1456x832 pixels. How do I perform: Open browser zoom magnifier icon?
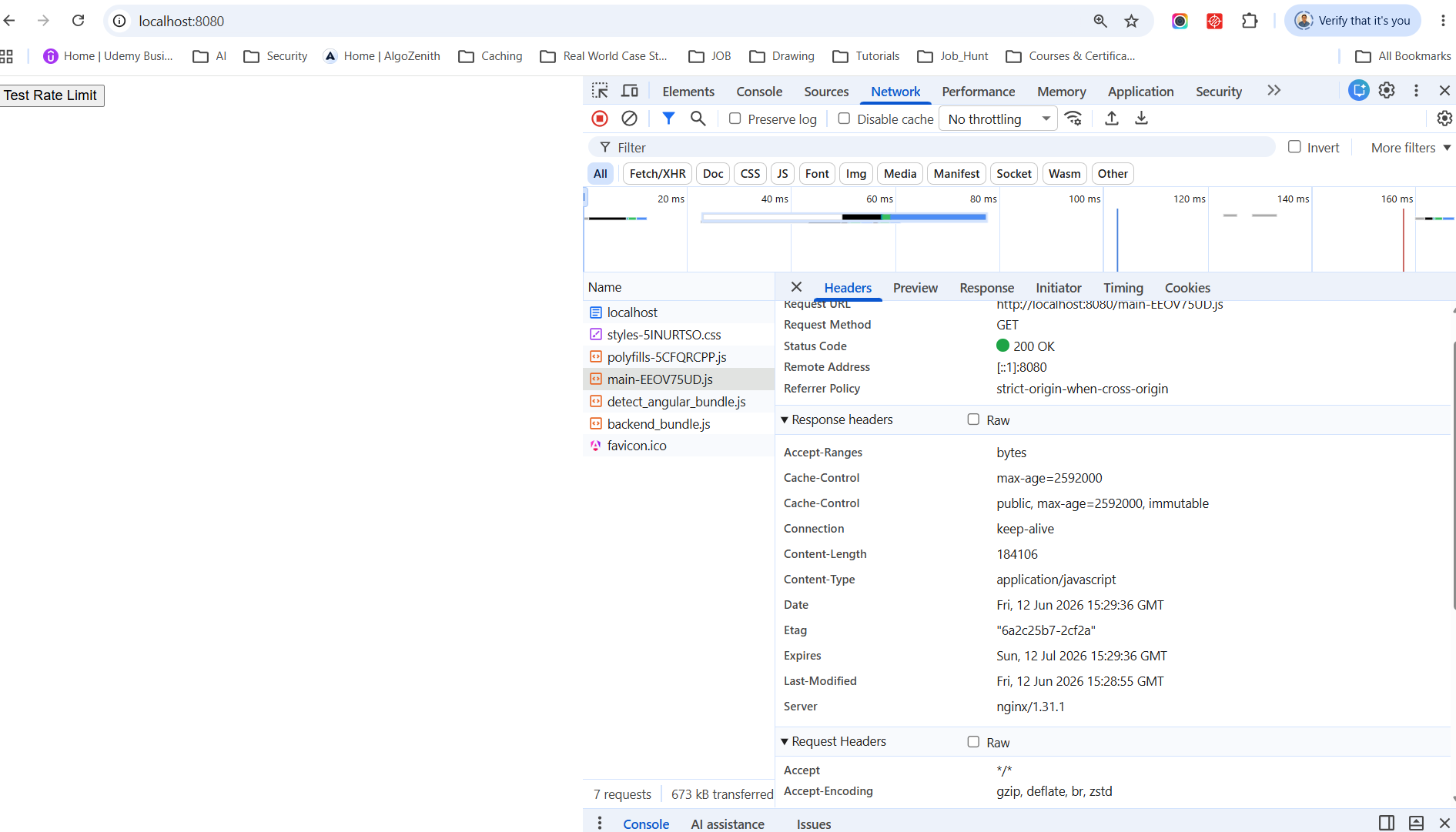pos(1100,21)
